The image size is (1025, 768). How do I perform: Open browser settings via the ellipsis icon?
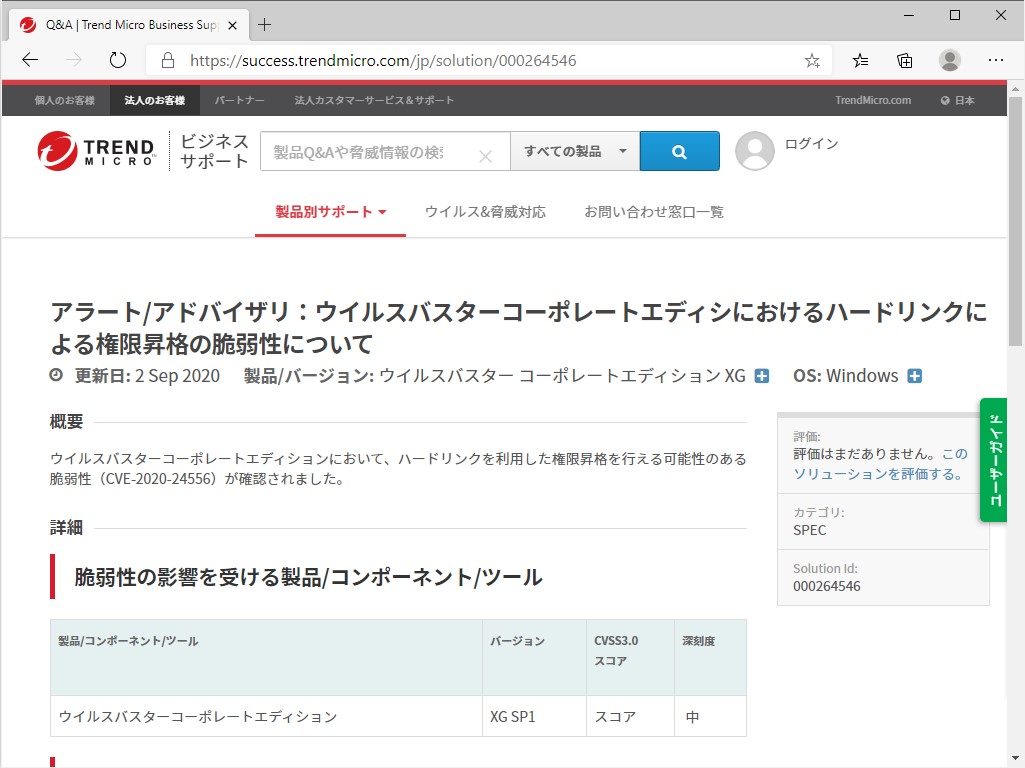997,60
